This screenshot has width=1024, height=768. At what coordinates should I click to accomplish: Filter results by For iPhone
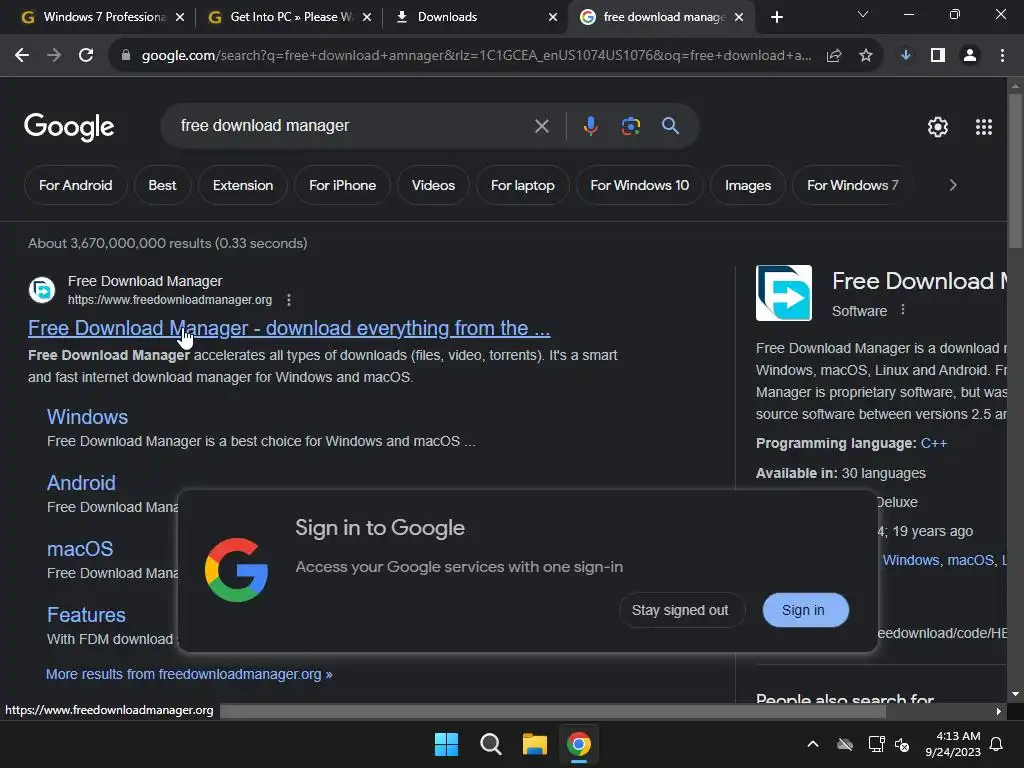click(342, 185)
